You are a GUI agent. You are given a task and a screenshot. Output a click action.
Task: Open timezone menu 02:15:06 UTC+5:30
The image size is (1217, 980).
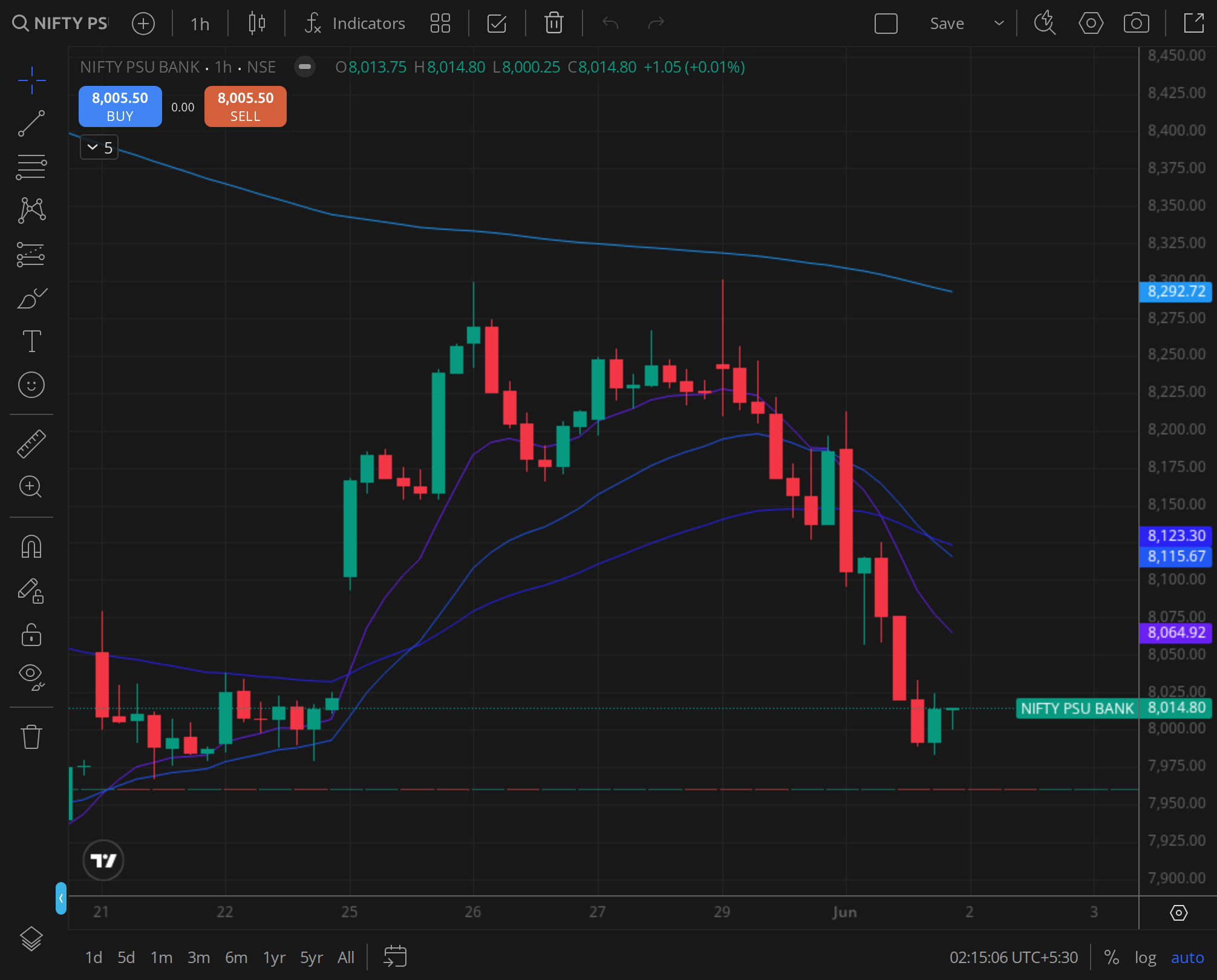tap(1014, 958)
